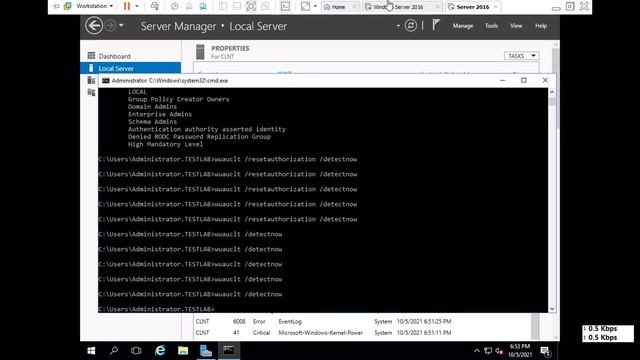
Task: Open the Action Center notification icon
Action: click(545, 351)
